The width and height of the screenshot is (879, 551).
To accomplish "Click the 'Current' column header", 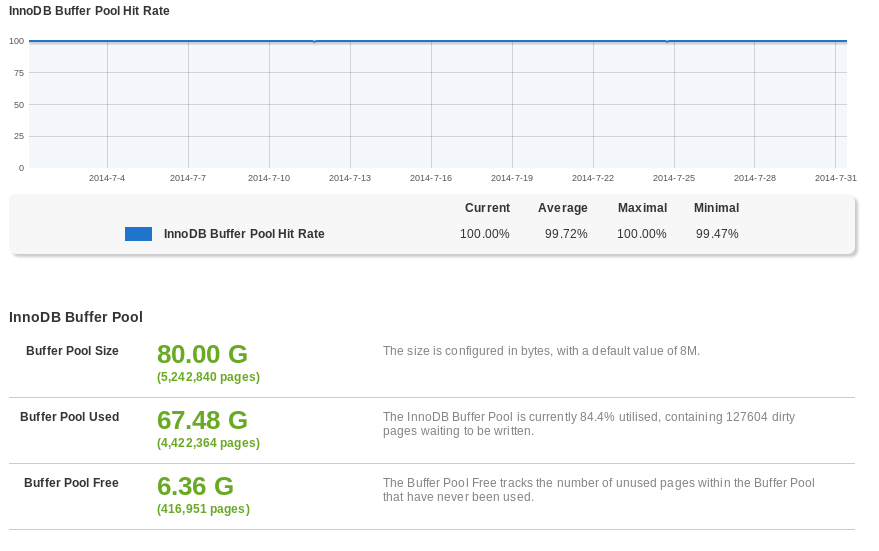I will pos(487,208).
